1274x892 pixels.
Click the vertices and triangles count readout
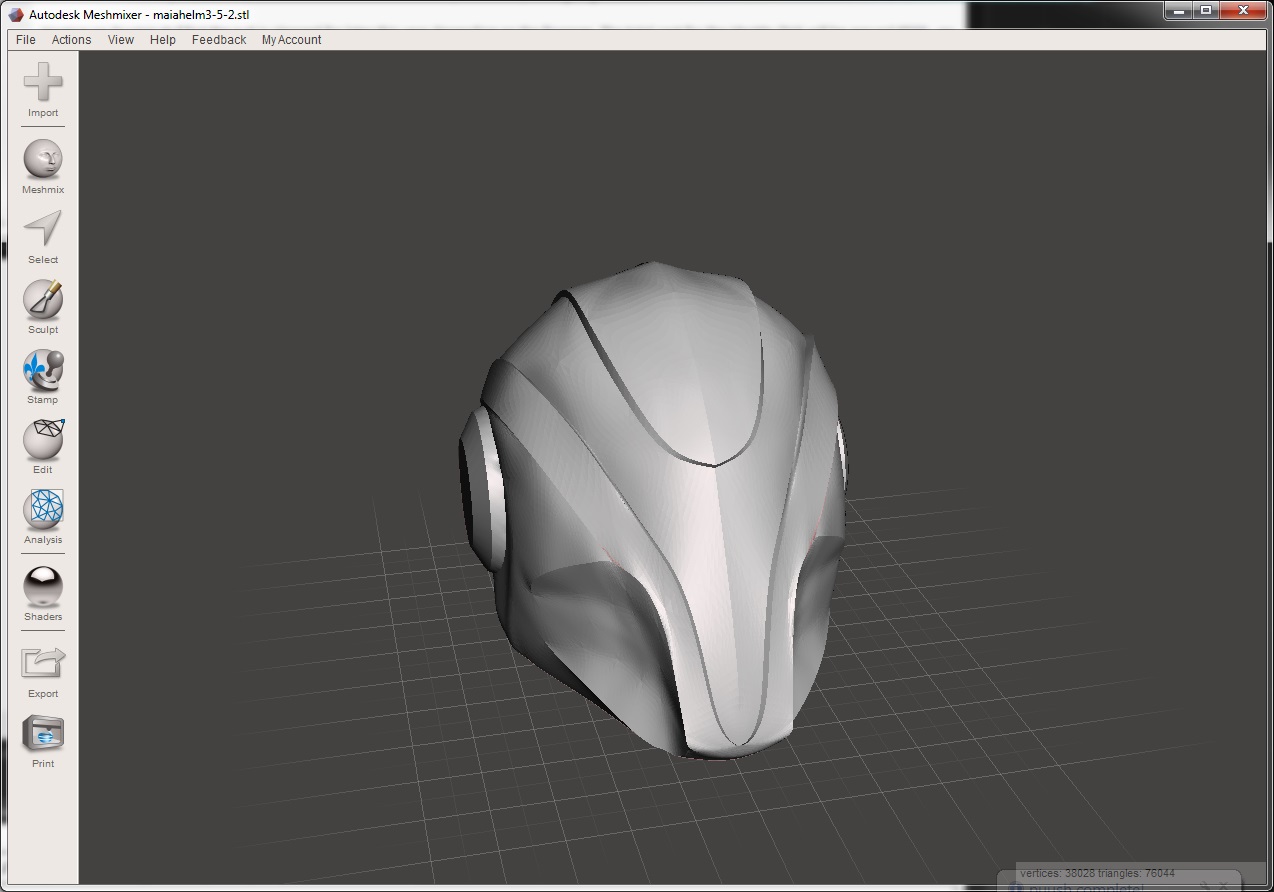[x=1097, y=873]
